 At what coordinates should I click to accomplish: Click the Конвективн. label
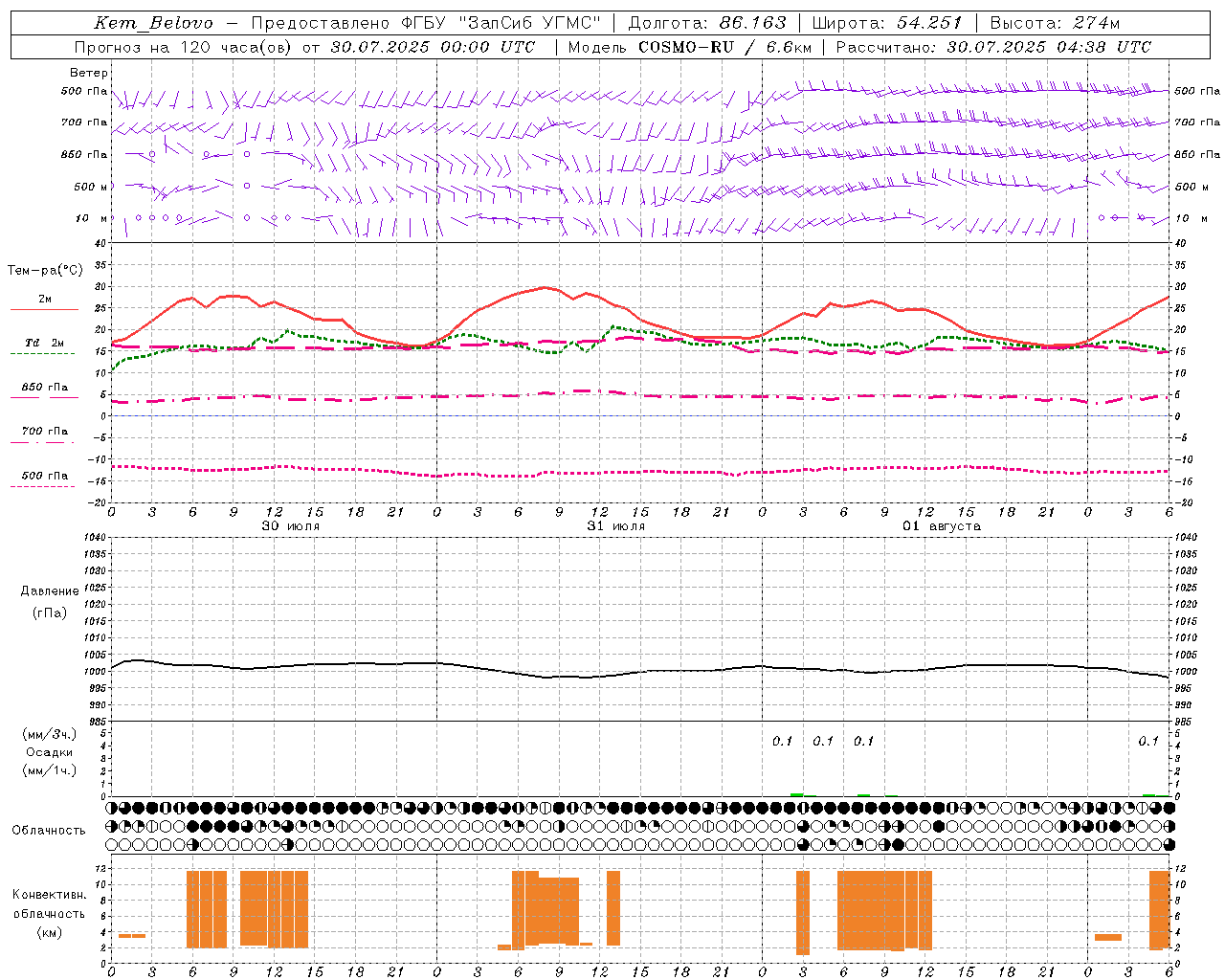[49, 895]
